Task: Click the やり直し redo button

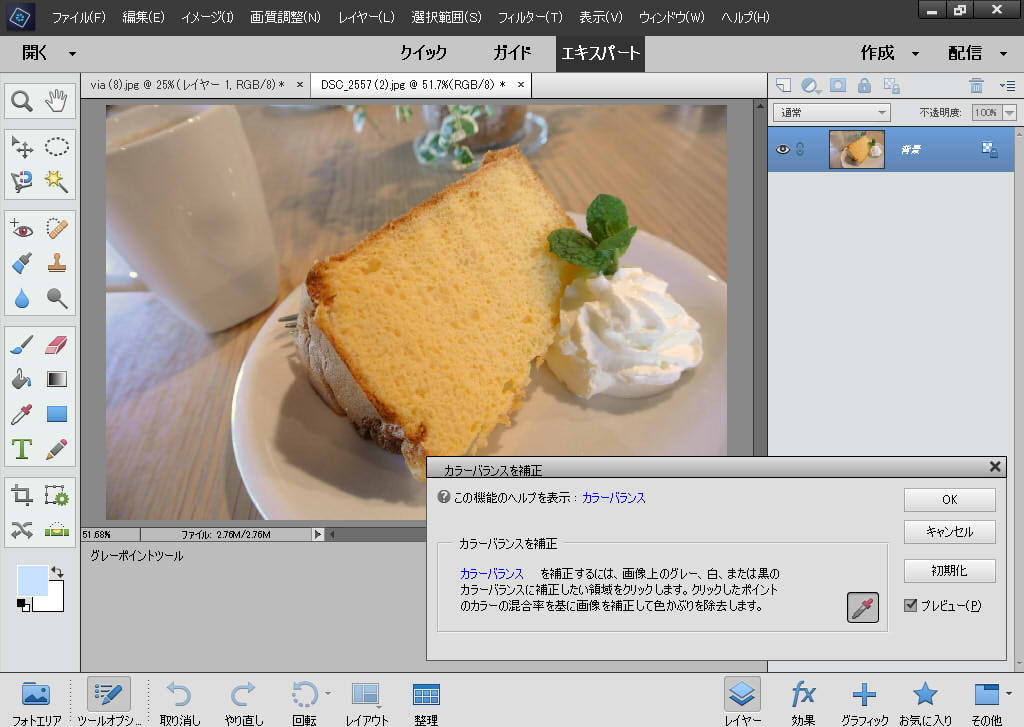Action: pos(244,703)
